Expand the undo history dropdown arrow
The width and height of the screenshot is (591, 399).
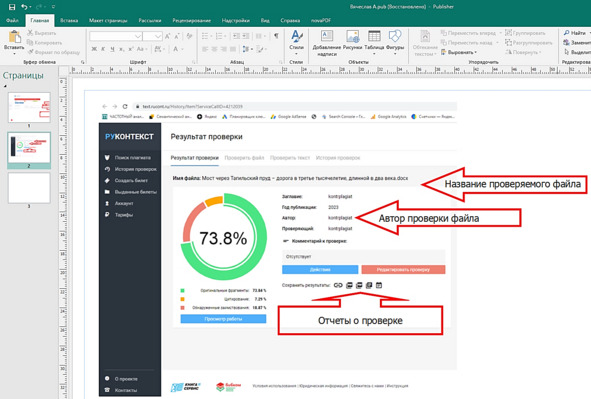(31, 7)
